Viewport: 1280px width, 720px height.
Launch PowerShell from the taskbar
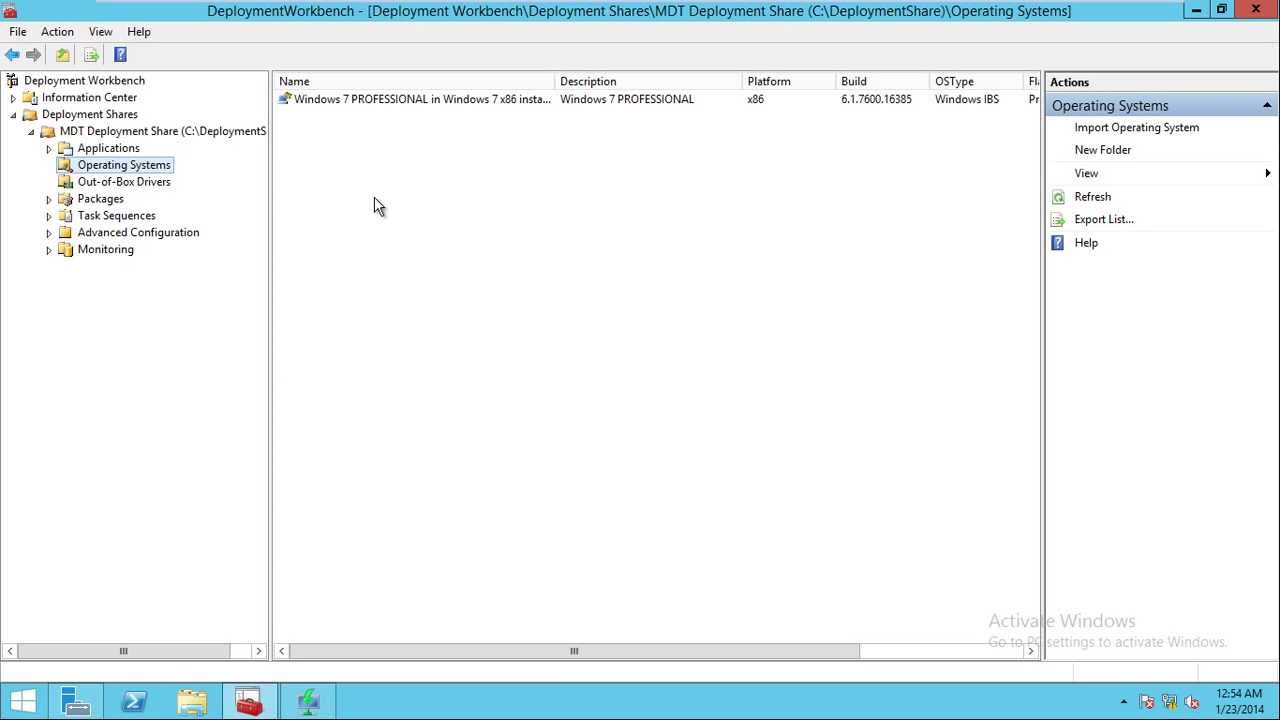tap(134, 702)
